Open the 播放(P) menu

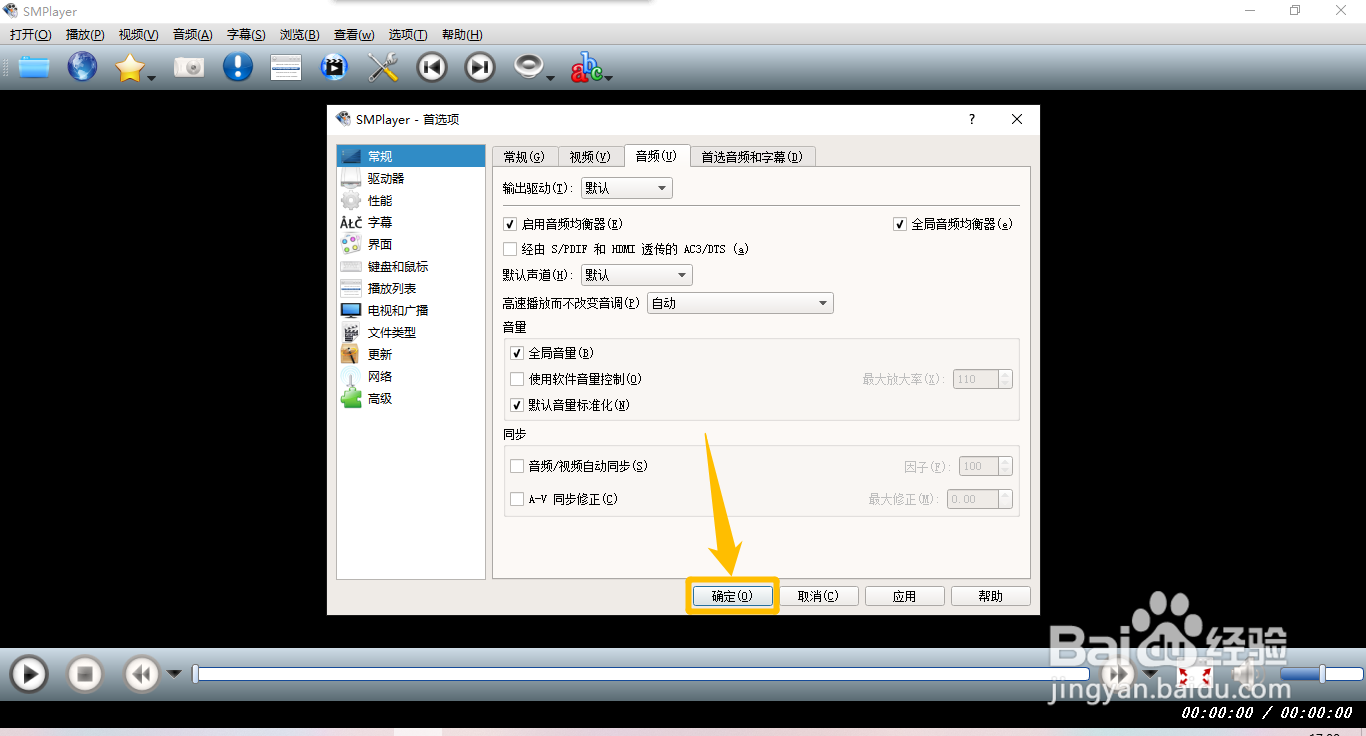click(x=85, y=35)
